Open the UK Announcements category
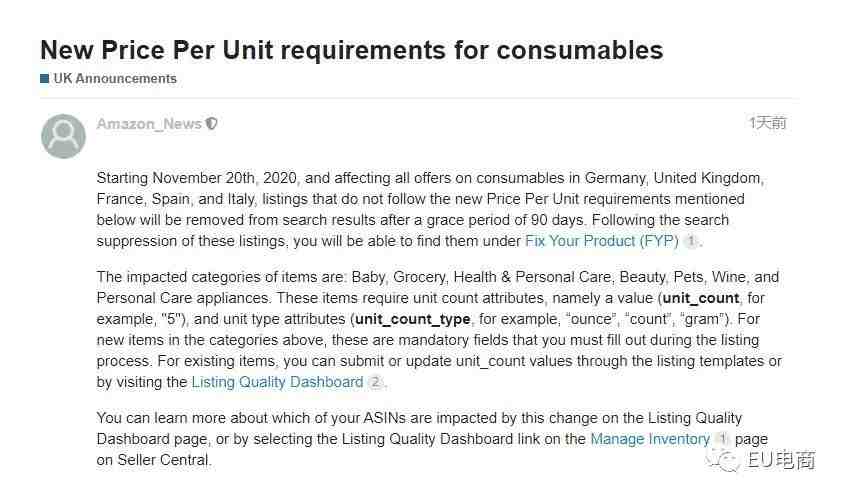Screen dimensions: 843x497 [x=115, y=79]
